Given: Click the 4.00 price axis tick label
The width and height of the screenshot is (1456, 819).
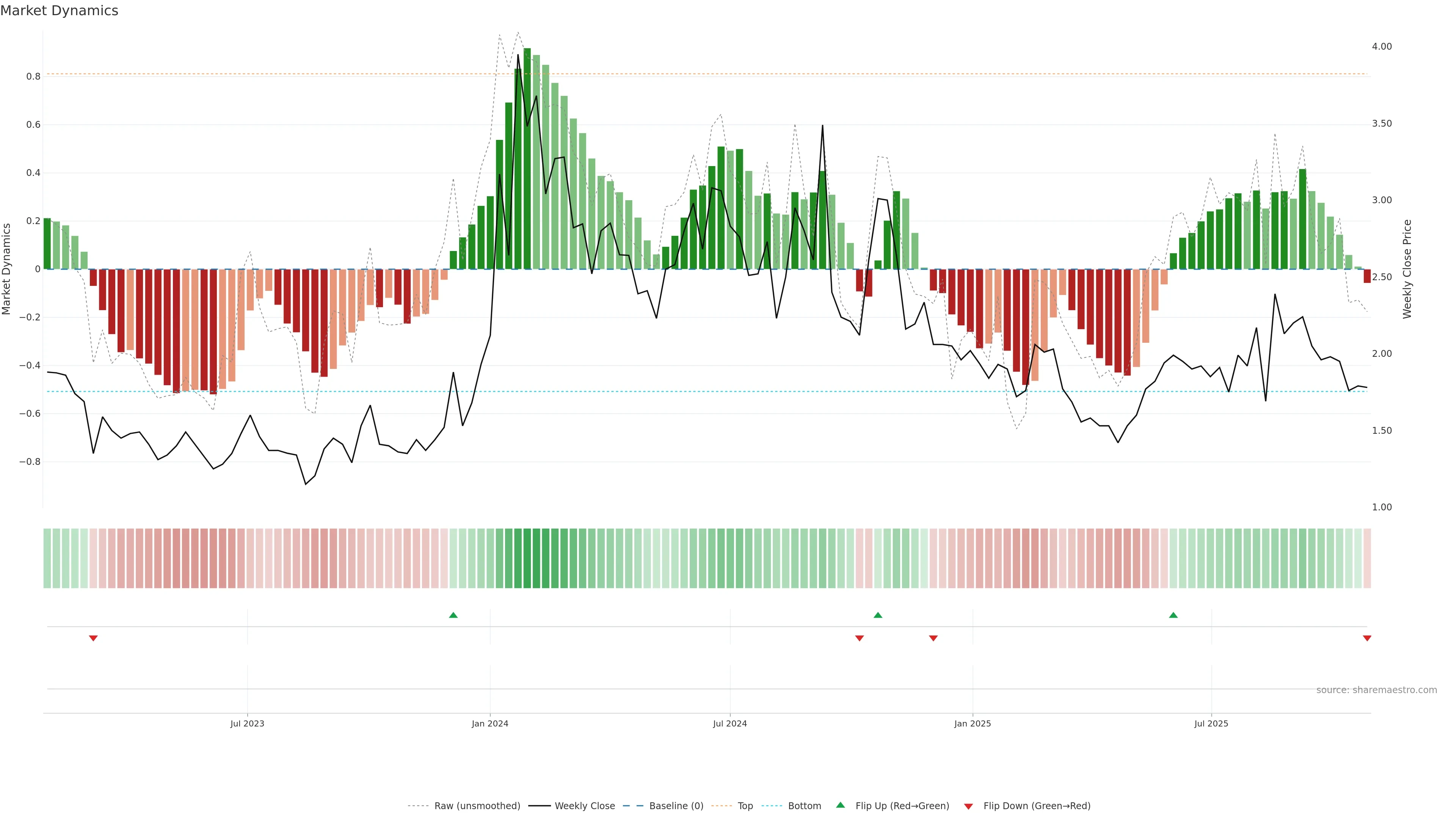Looking at the screenshot, I should [1381, 46].
